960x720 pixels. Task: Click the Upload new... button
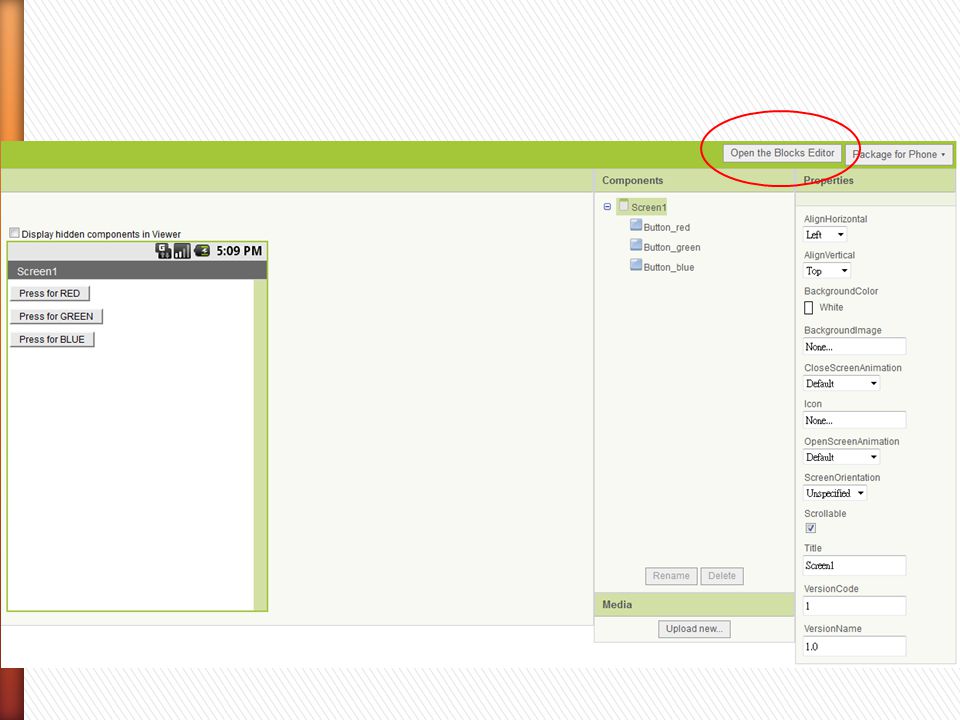[694, 629]
